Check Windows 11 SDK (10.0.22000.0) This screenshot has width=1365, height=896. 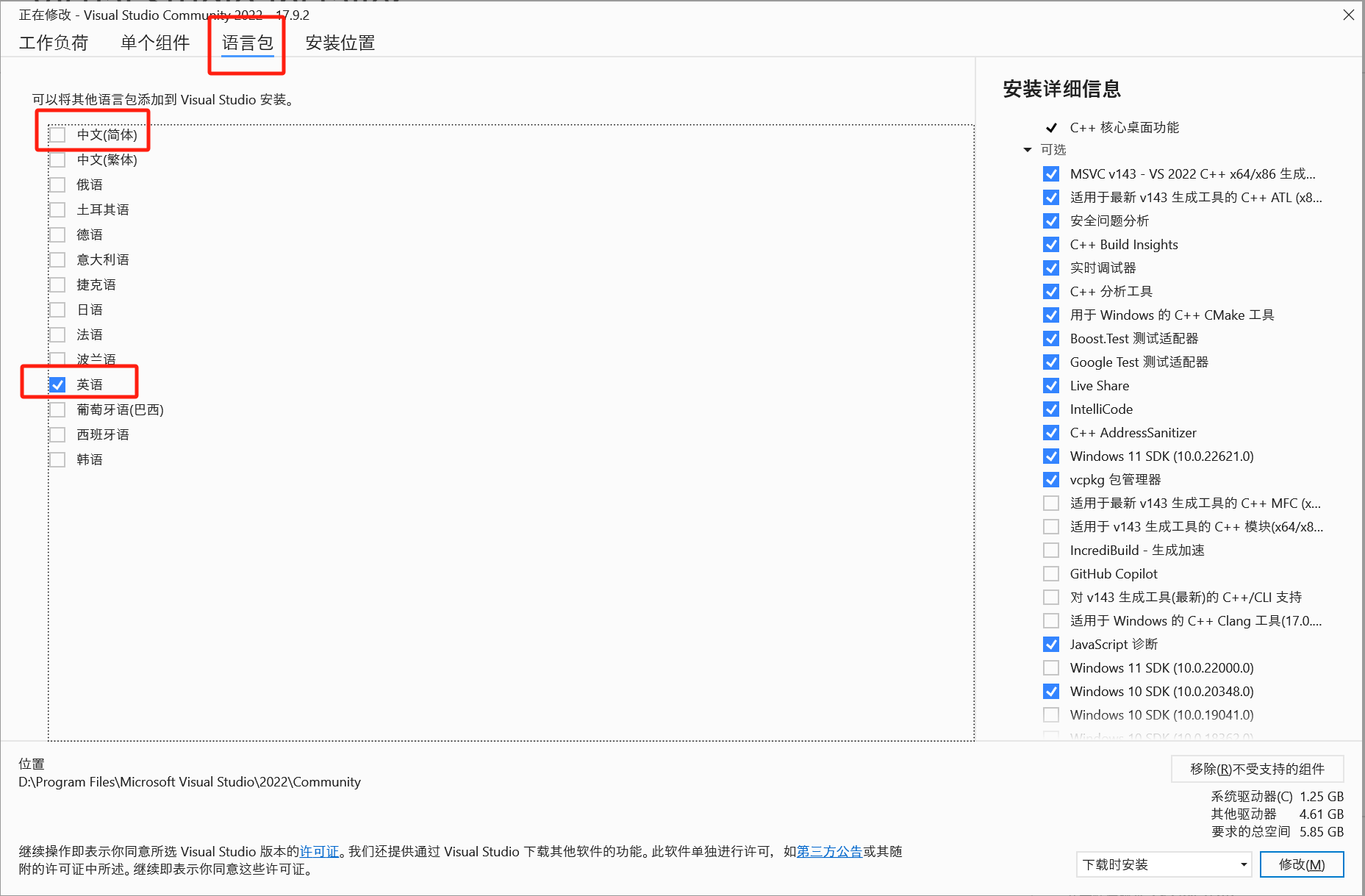[x=1051, y=668]
